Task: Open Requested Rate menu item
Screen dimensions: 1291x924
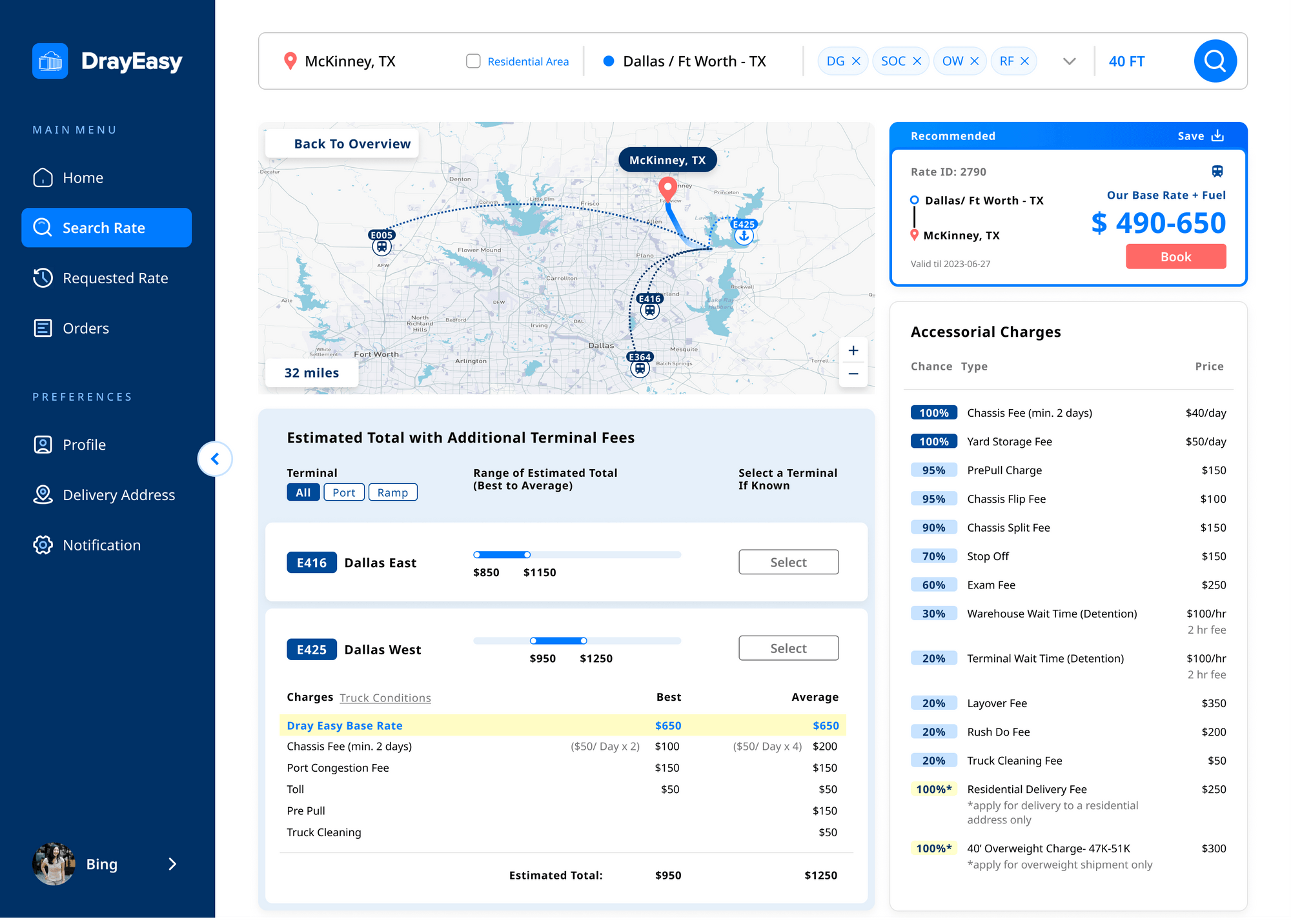Action: [x=115, y=278]
